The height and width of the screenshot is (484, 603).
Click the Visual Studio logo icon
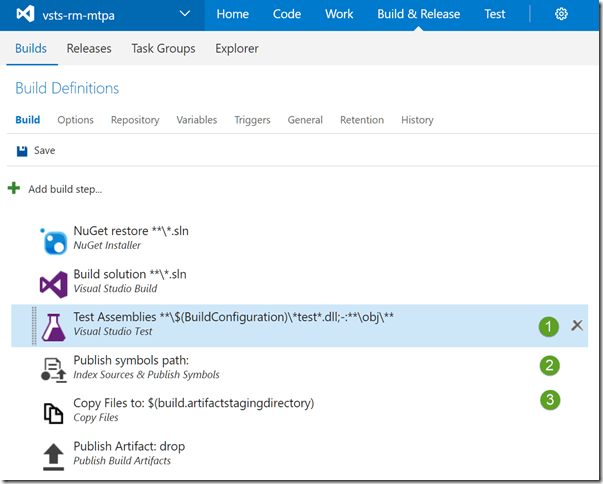tap(22, 15)
